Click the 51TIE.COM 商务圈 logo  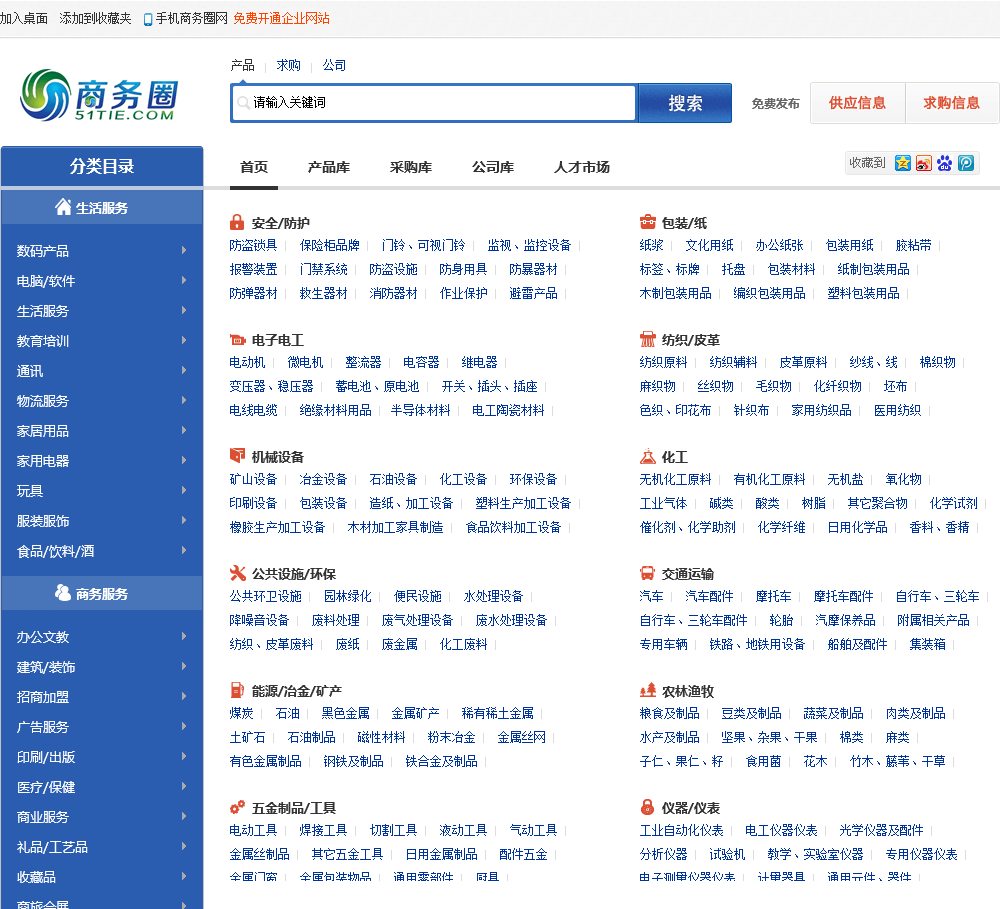click(x=99, y=96)
